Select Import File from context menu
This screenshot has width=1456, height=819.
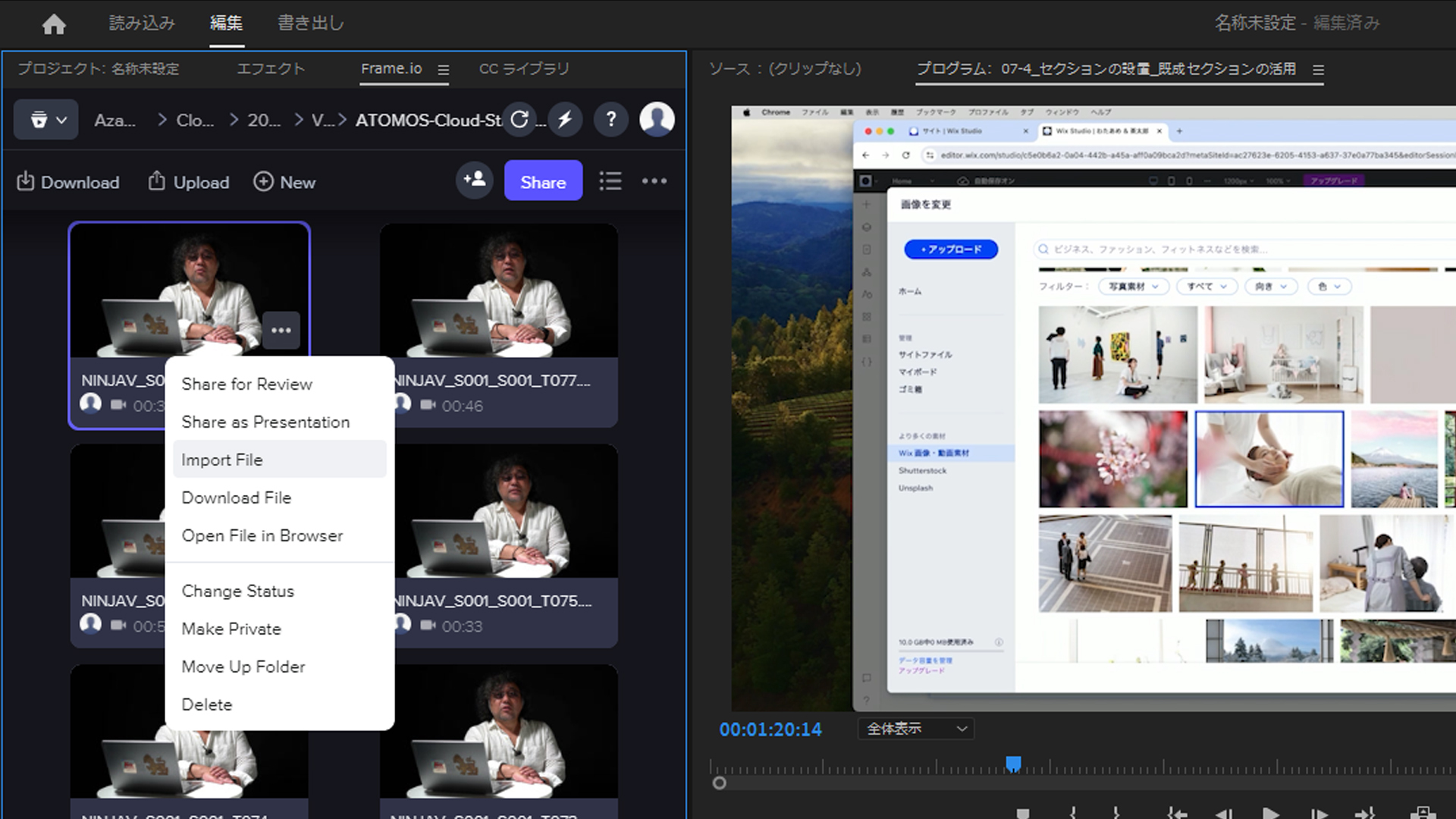[222, 459]
